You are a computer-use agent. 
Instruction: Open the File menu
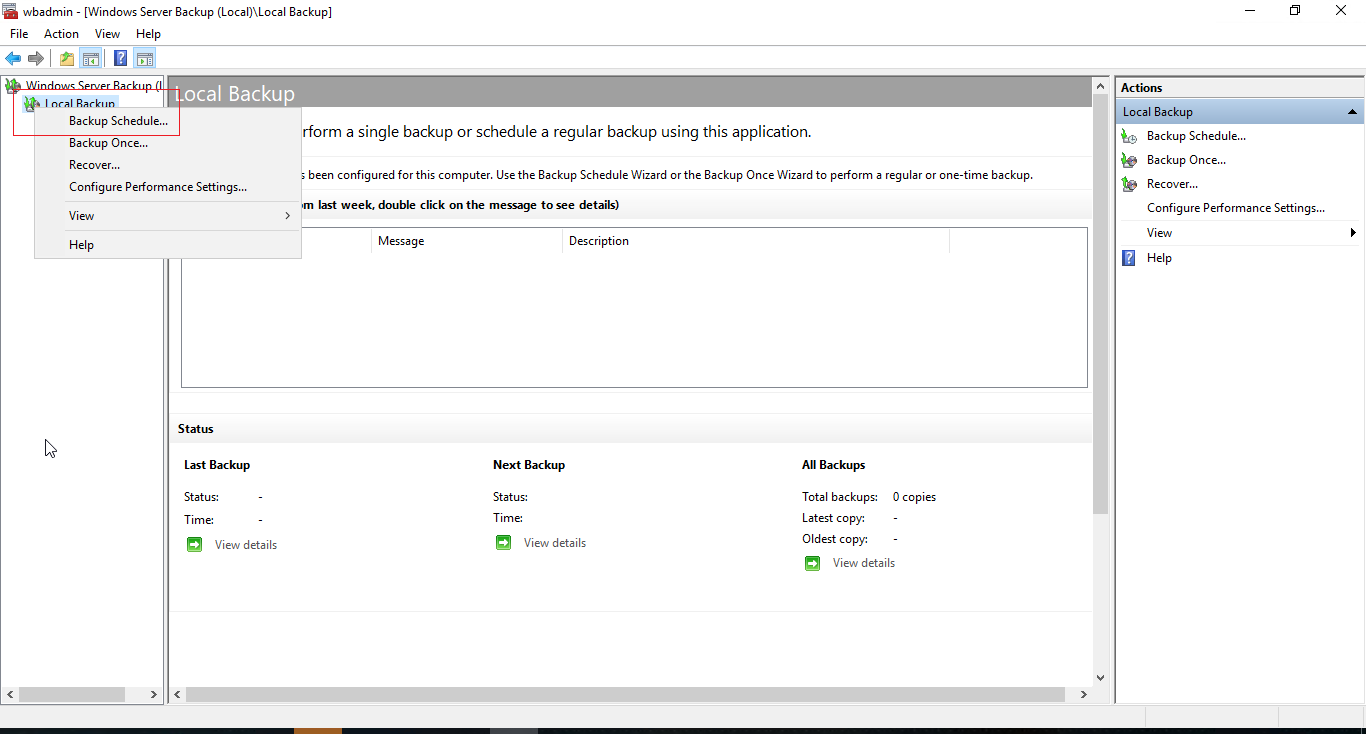[x=19, y=34]
